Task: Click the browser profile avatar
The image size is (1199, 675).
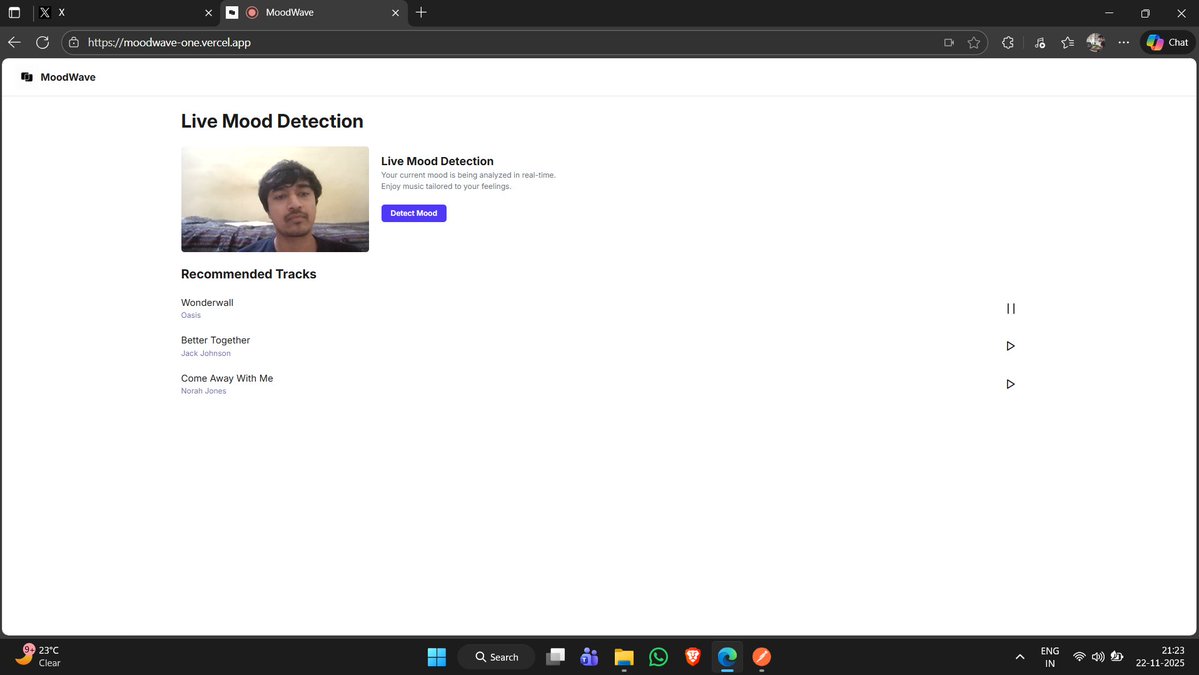Action: tap(1094, 42)
